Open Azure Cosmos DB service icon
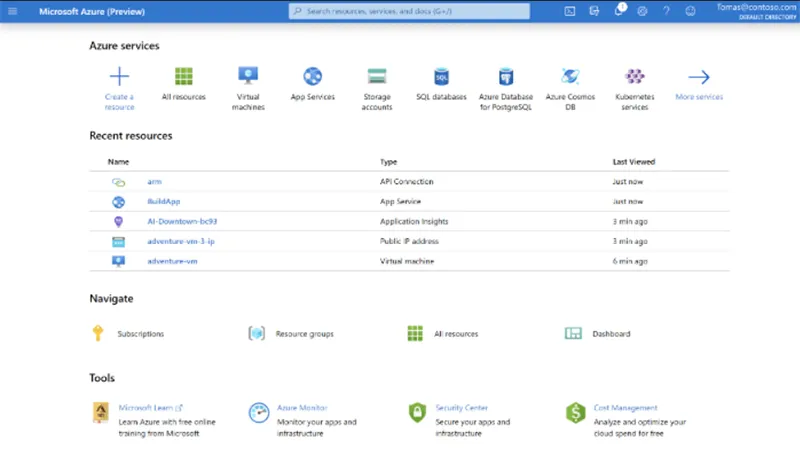The image size is (800, 453). (570, 77)
